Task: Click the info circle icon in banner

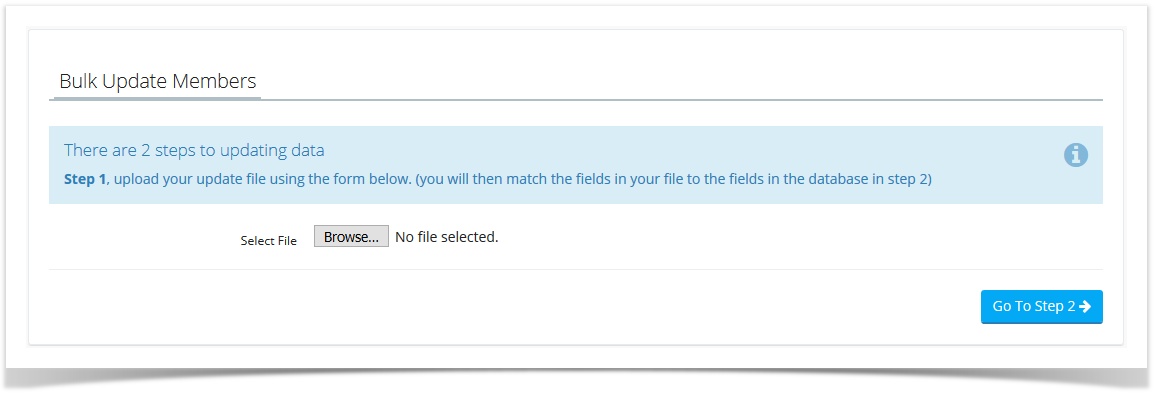Action: point(1076,155)
